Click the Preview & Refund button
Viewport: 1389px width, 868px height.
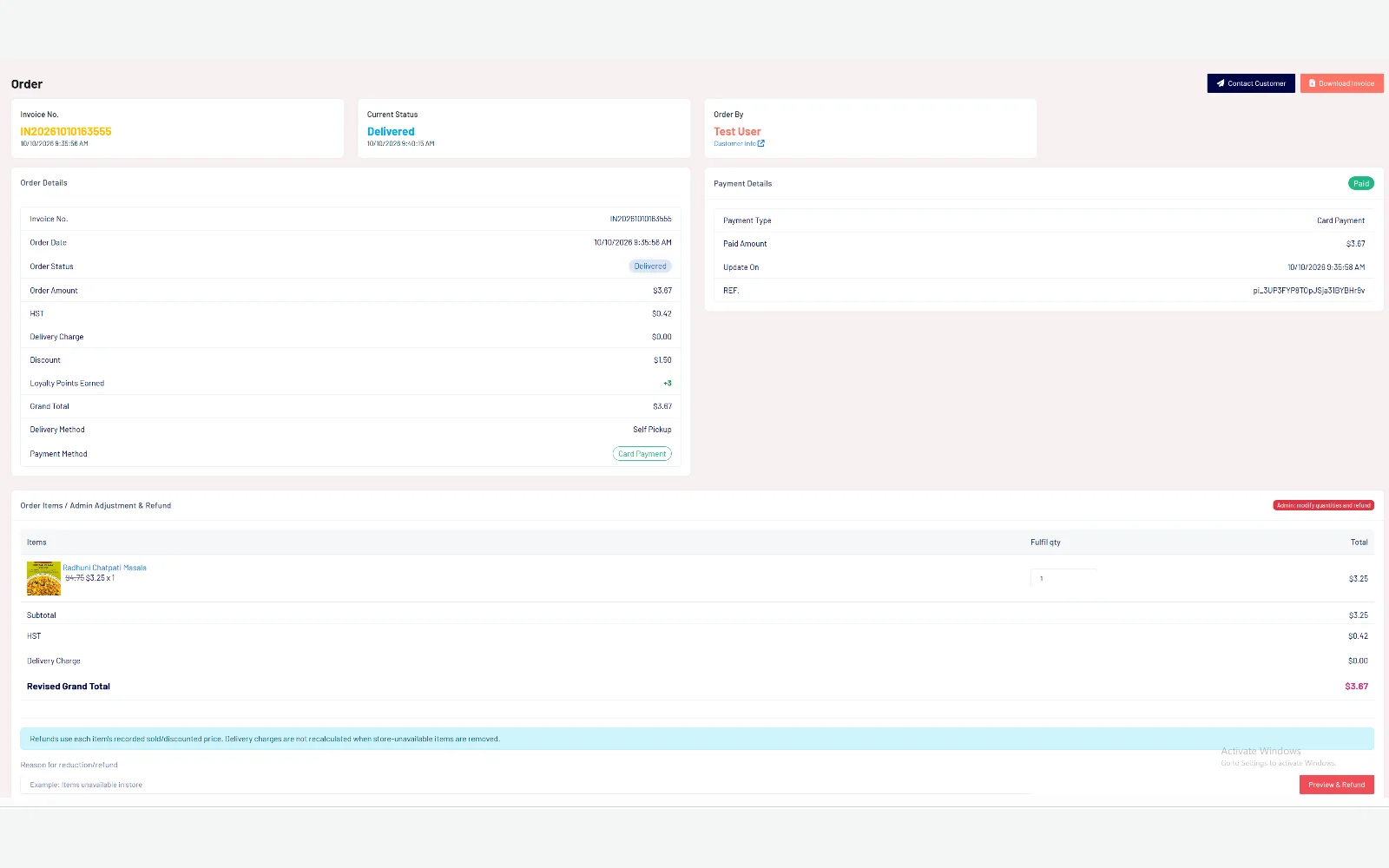[1336, 785]
